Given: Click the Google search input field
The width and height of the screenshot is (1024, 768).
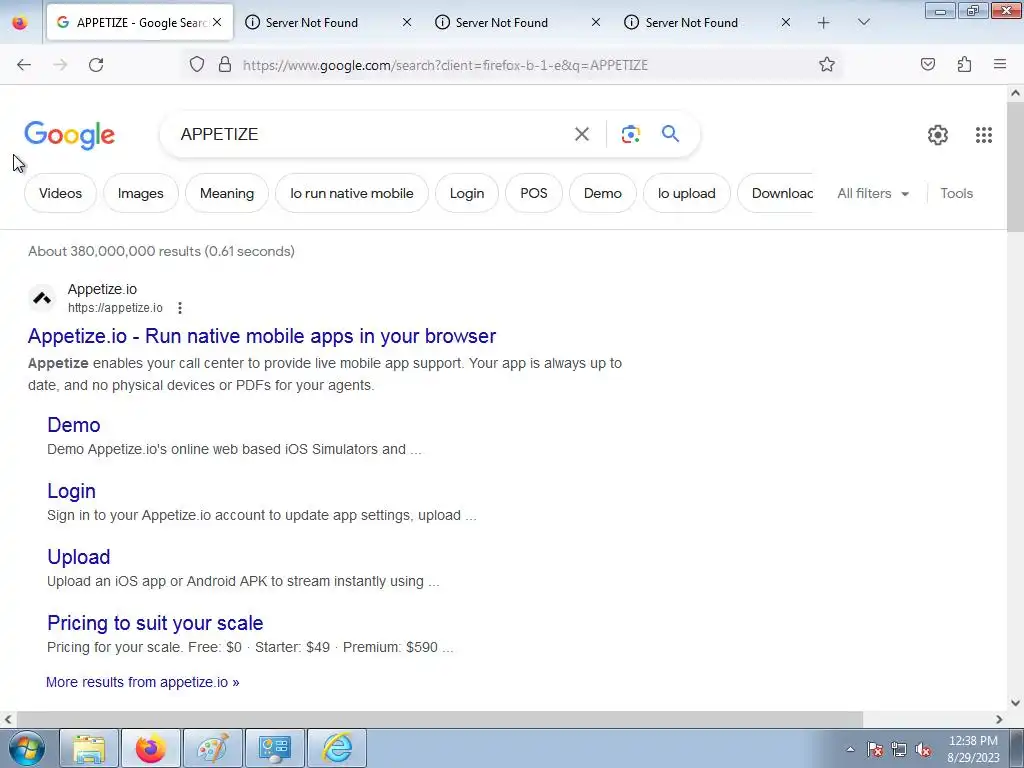Looking at the screenshot, I should tap(372, 134).
